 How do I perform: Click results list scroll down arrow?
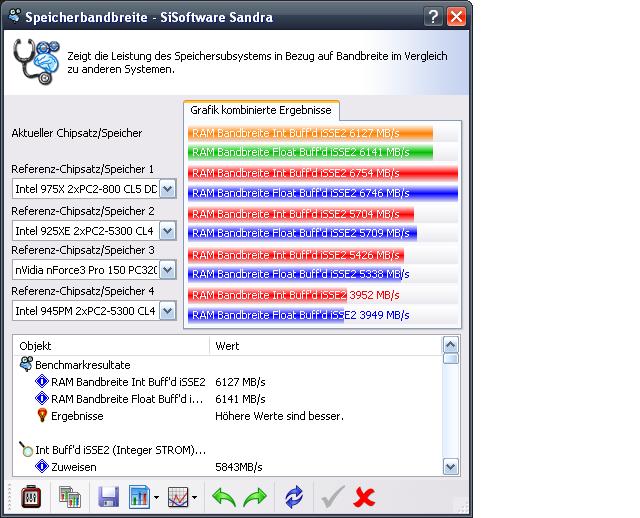(451, 467)
